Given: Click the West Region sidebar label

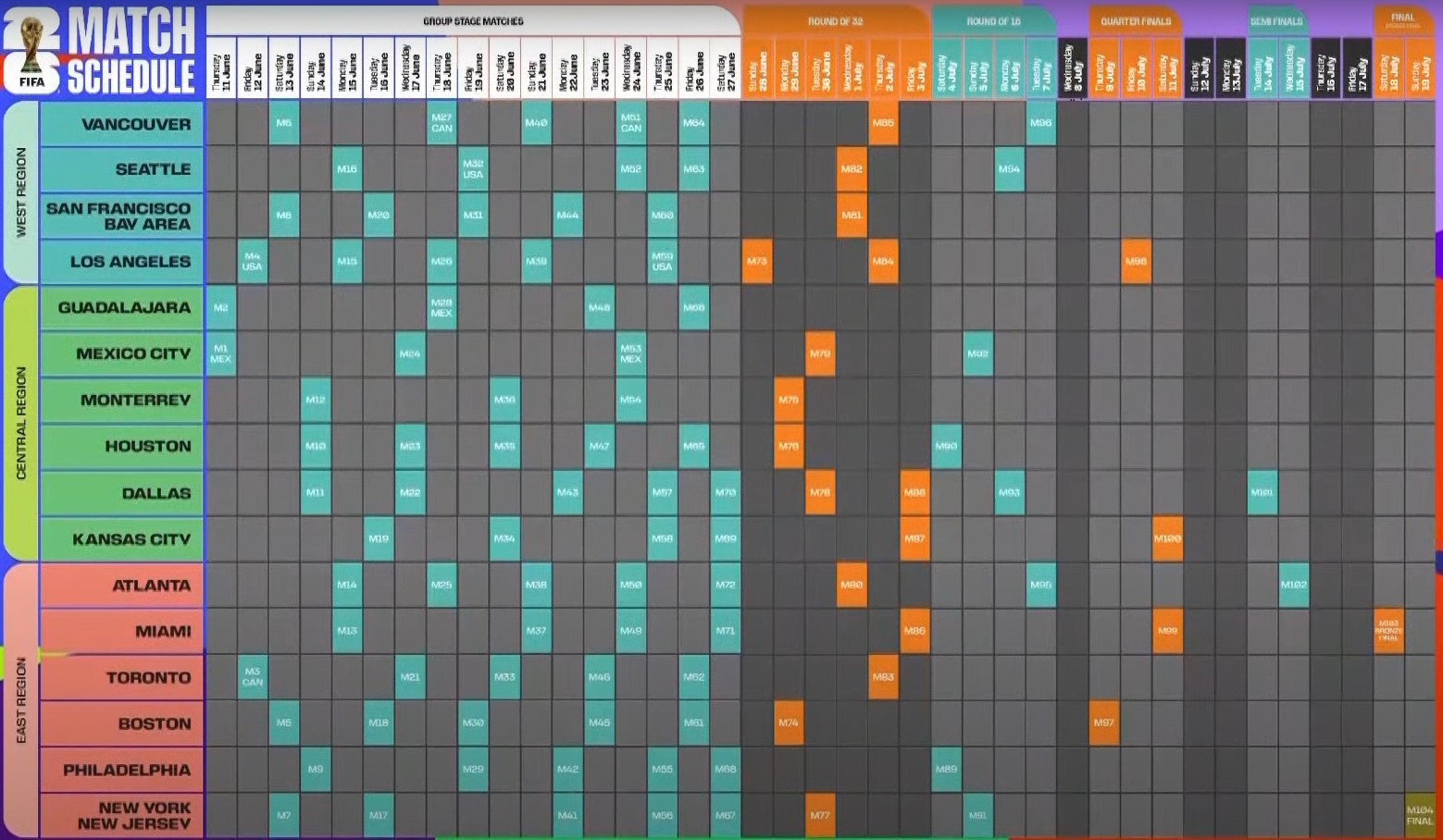Looking at the screenshot, I should tap(20, 191).
